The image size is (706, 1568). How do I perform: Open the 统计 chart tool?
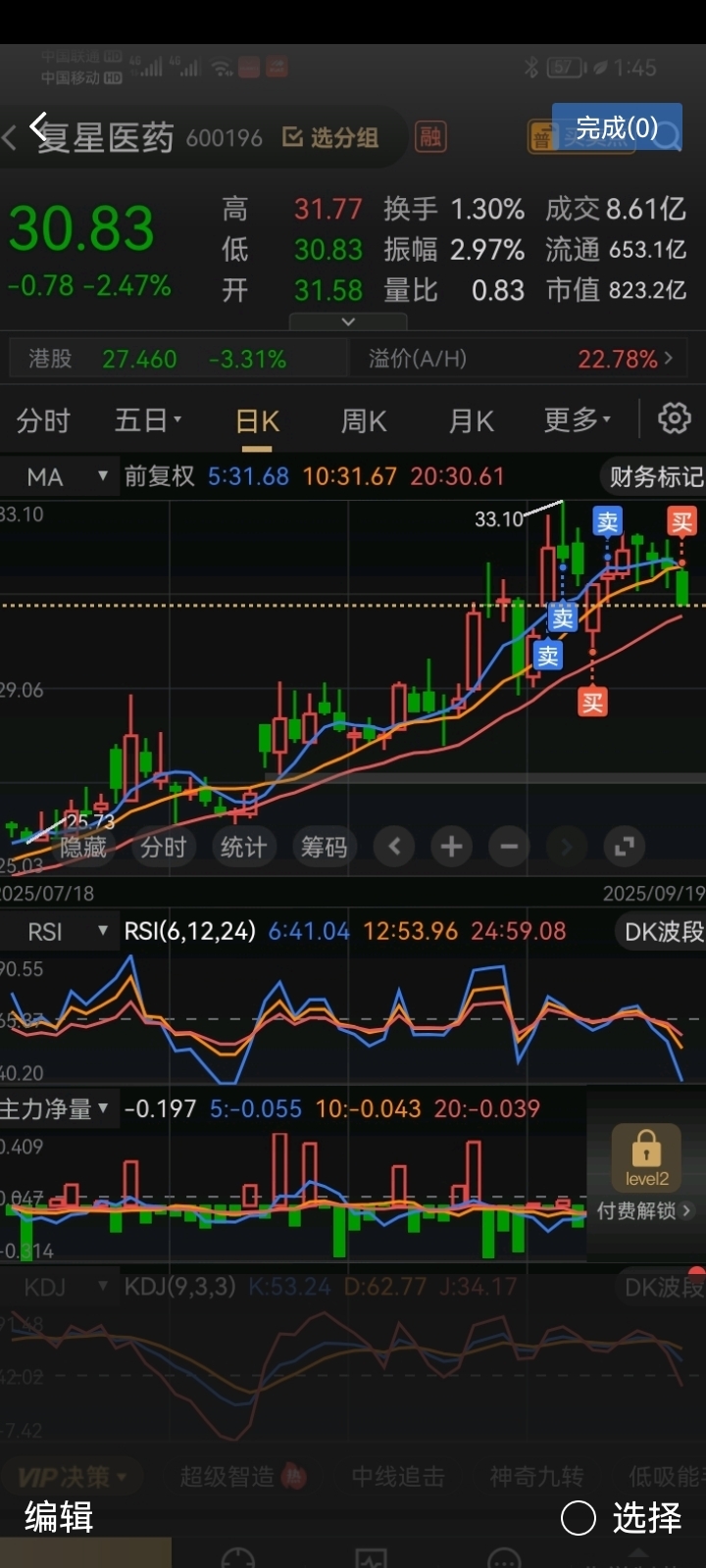tap(243, 847)
